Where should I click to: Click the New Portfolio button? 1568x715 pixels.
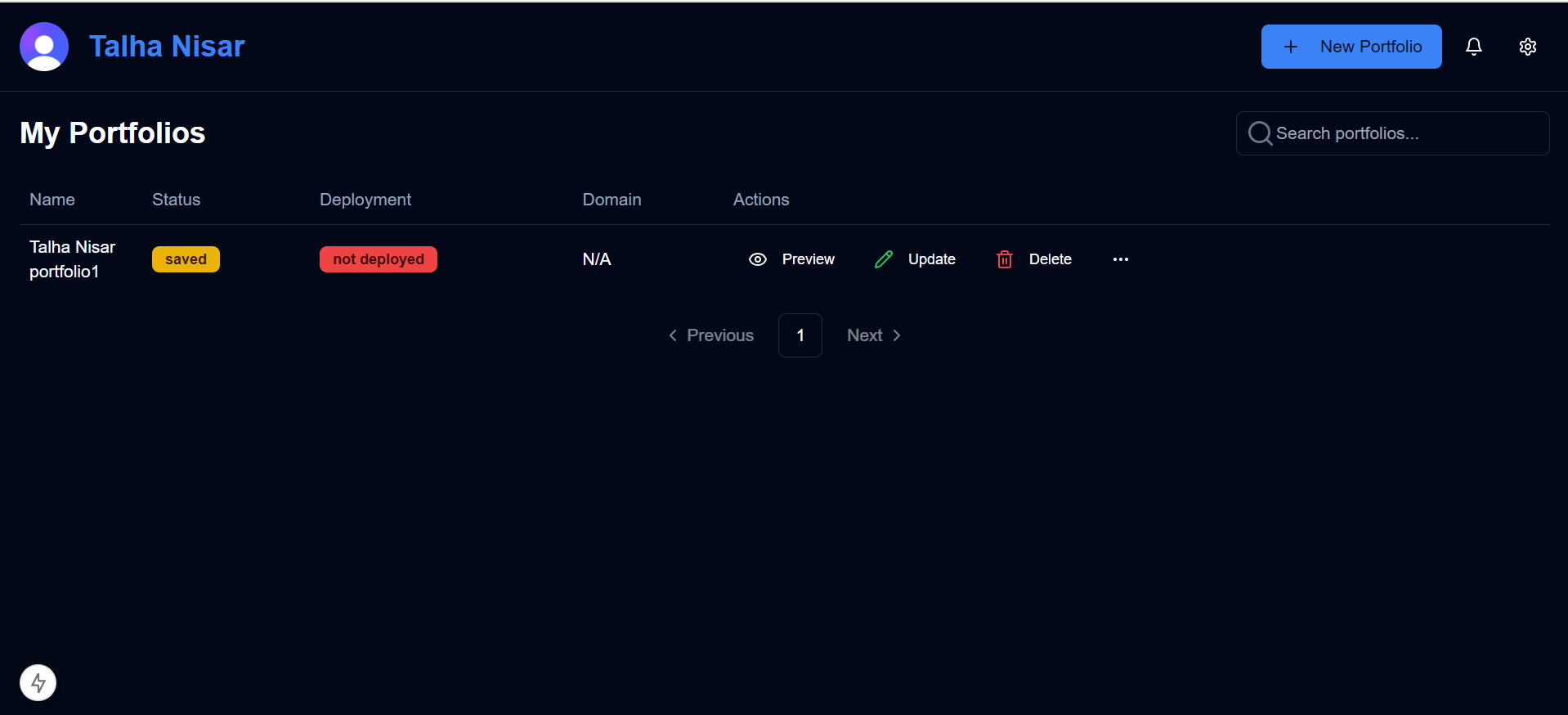pyautogui.click(x=1351, y=47)
